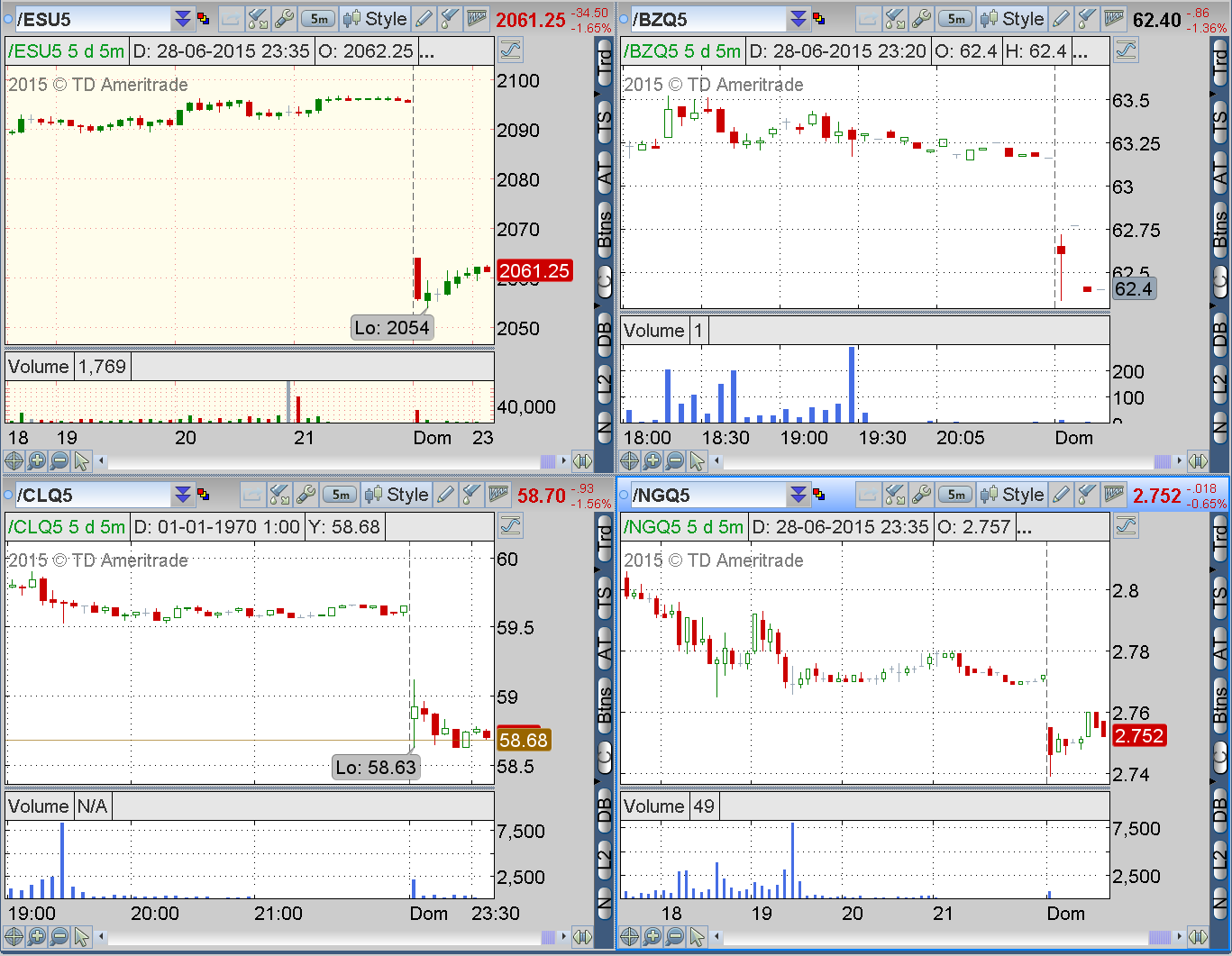The image size is (1232, 956).
Task: Open the Trd side tab on /ESU5 panel
Action: (x=605, y=62)
